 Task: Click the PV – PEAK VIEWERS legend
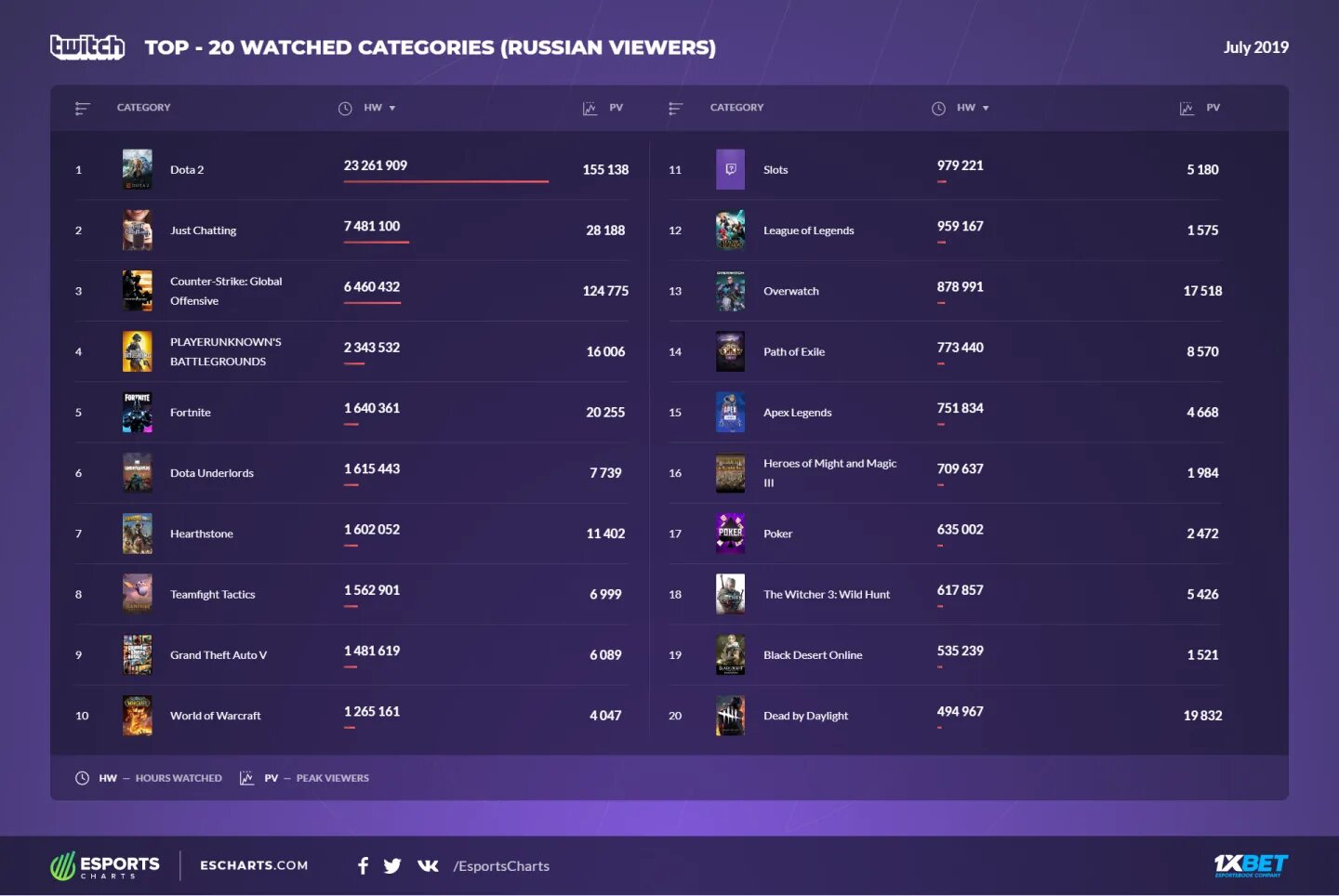click(305, 778)
